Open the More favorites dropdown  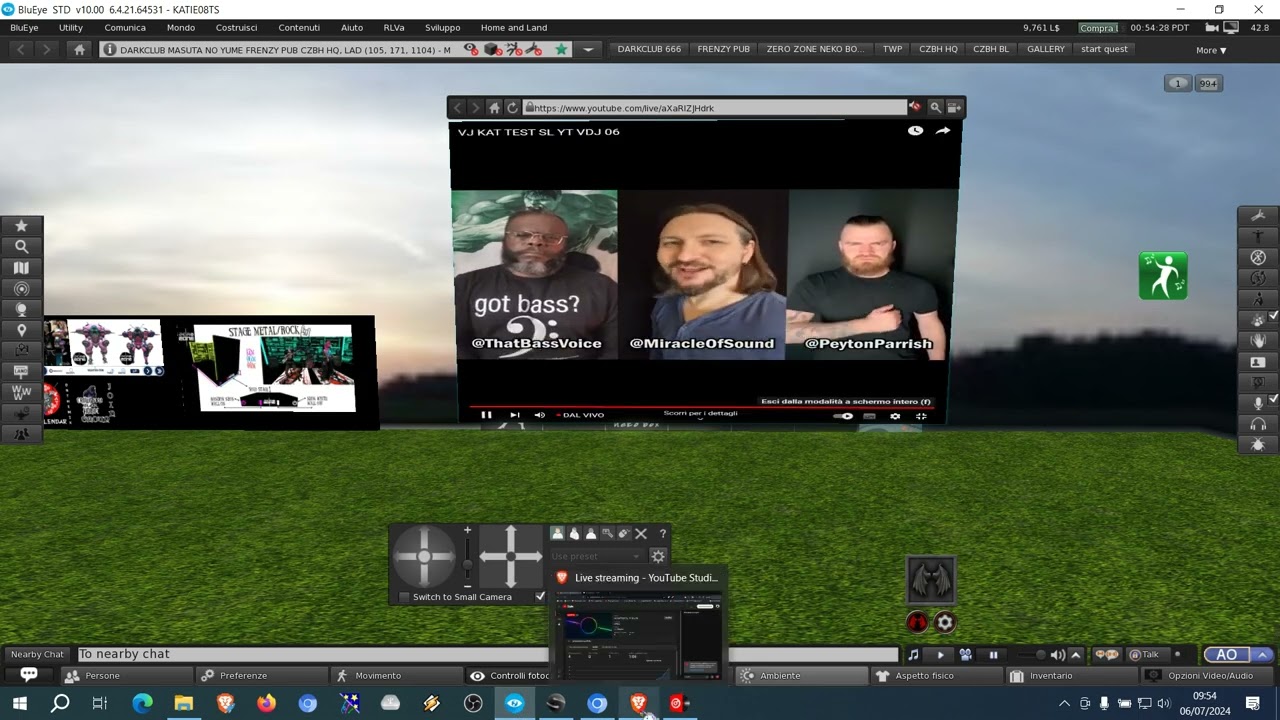click(x=1211, y=50)
